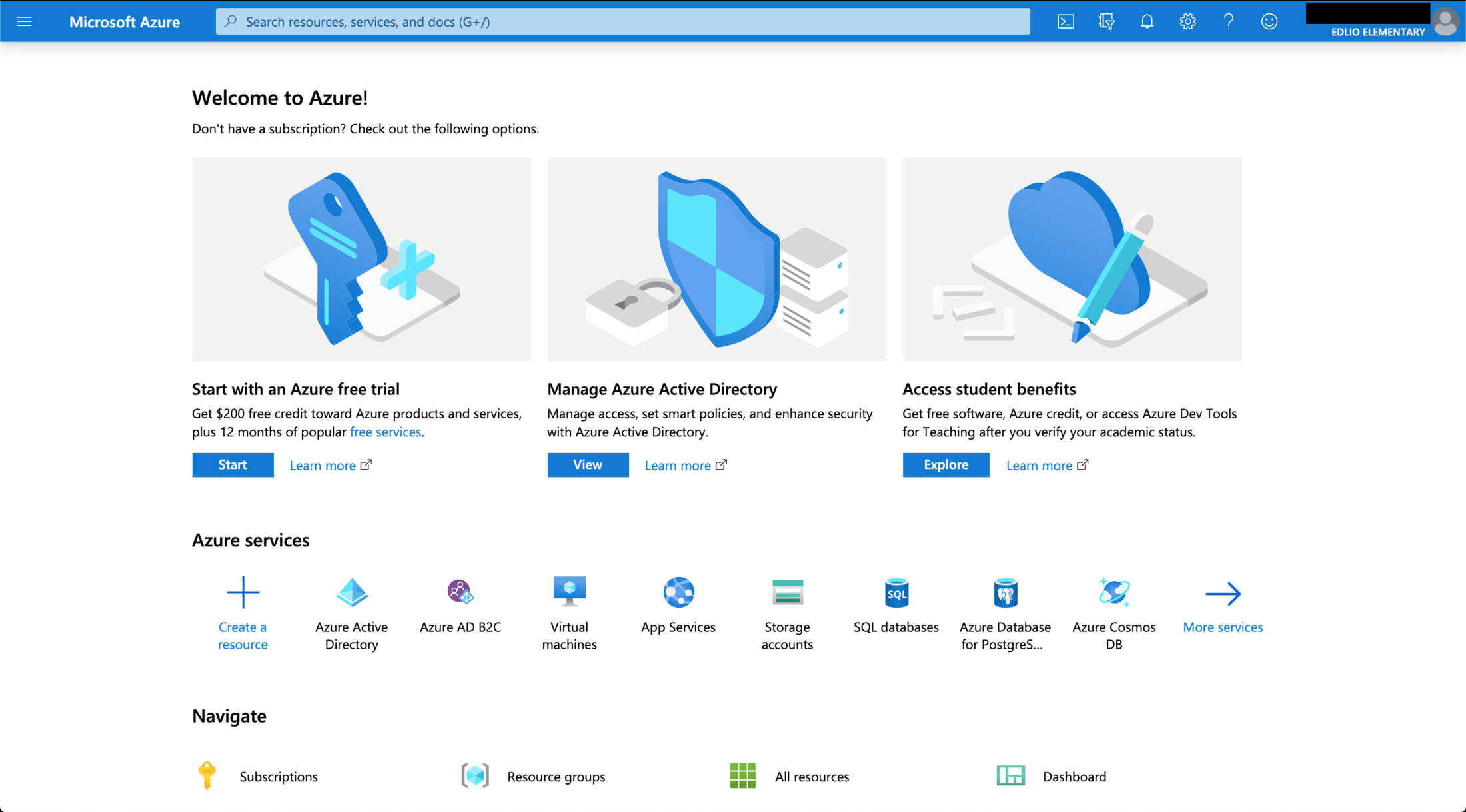This screenshot has width=1466, height=812.
Task: Select the SQL databases icon
Action: pos(896,592)
